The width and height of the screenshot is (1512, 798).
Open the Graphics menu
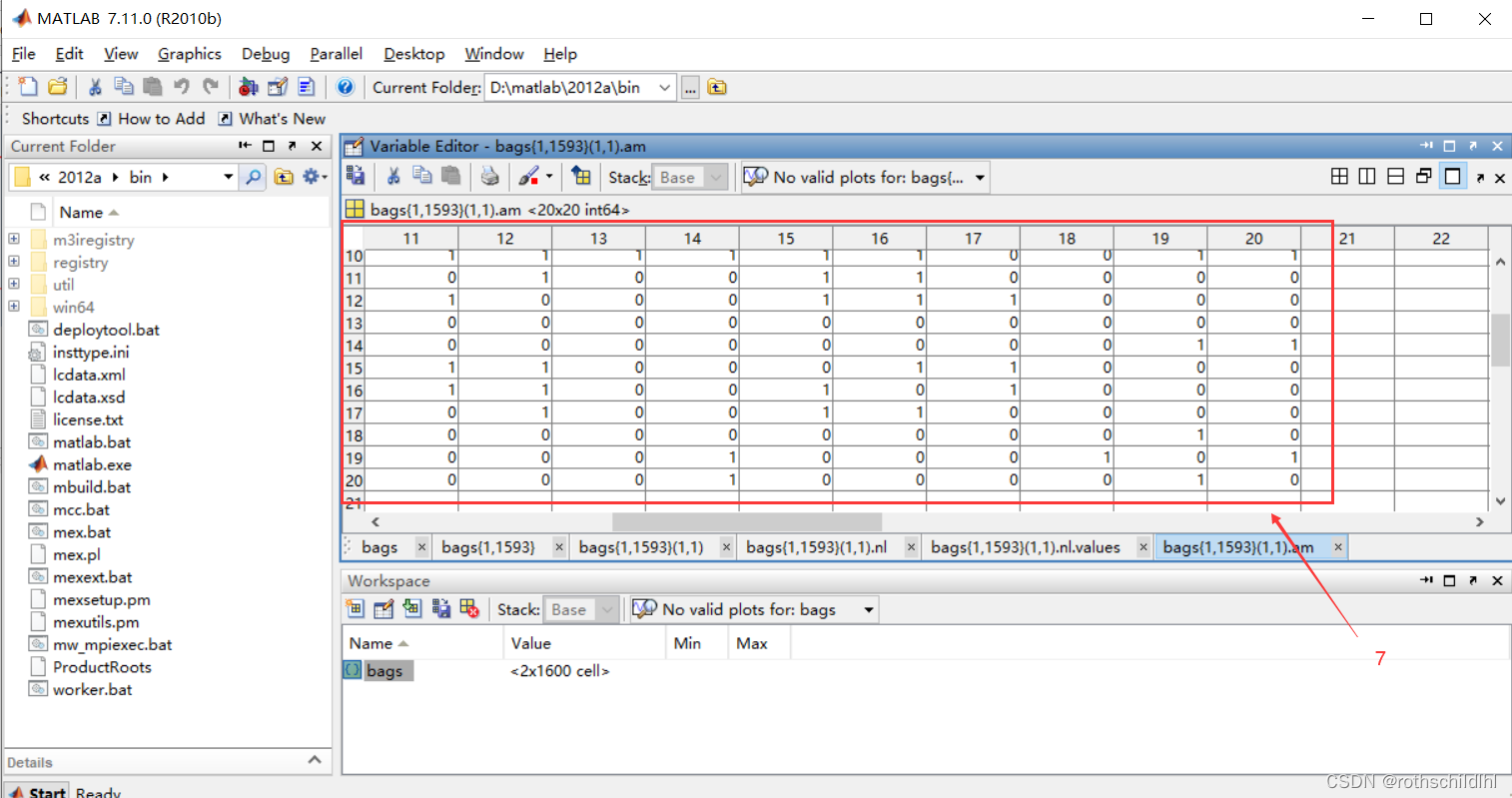click(x=190, y=54)
